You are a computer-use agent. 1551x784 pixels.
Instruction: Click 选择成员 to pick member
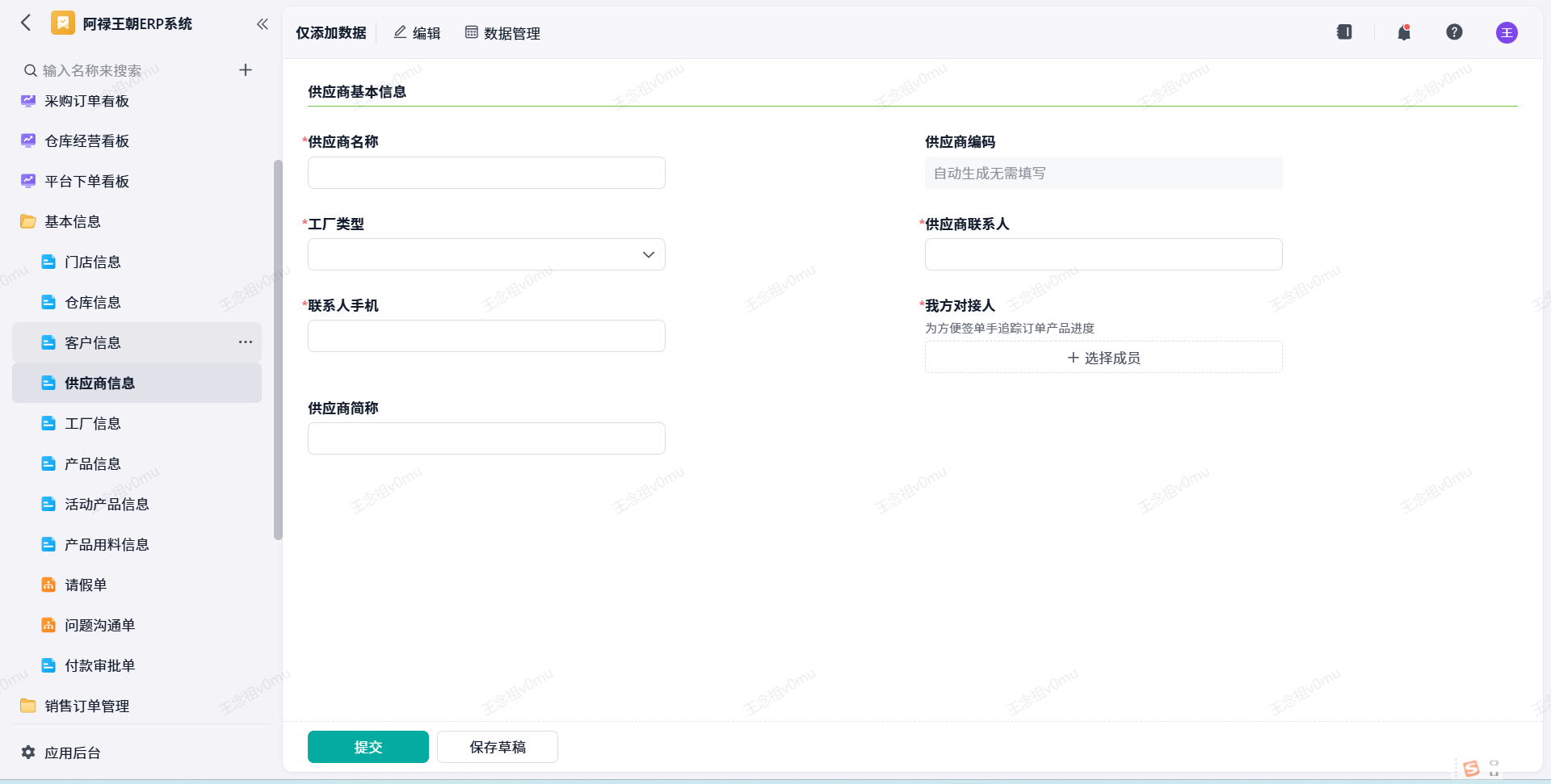(x=1103, y=357)
